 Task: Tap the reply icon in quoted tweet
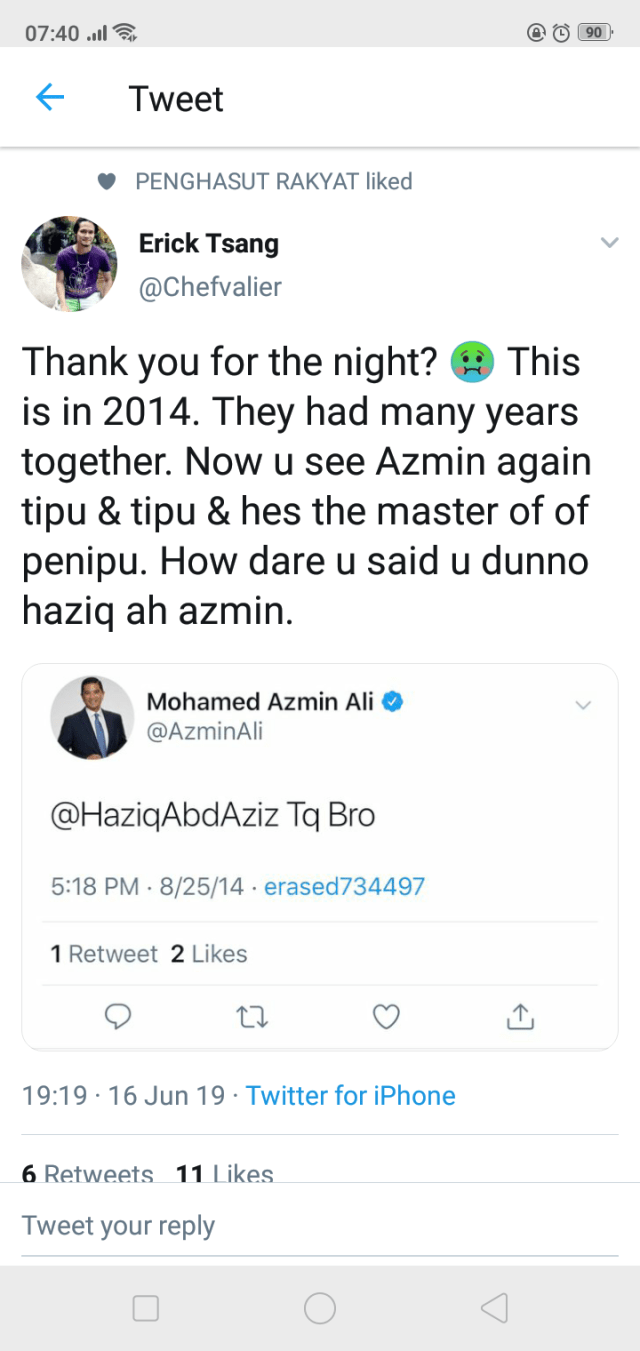119,1017
